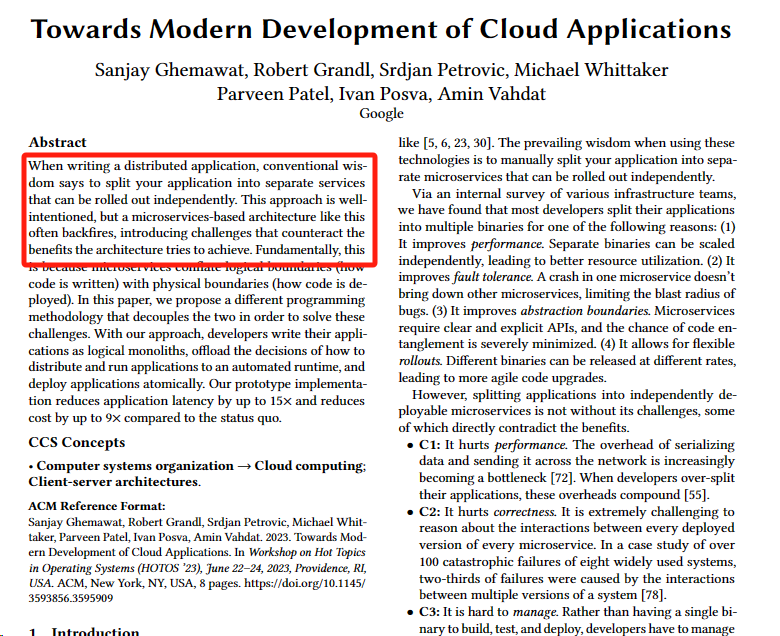780x636 pixels.
Task: Click the C2 bullet about correctness
Action: [x=571, y=553]
